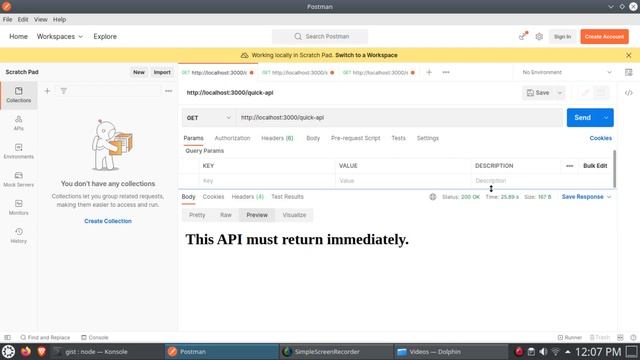Open the environment quick look icon
This screenshot has width=640, height=360.
(x=629, y=72)
